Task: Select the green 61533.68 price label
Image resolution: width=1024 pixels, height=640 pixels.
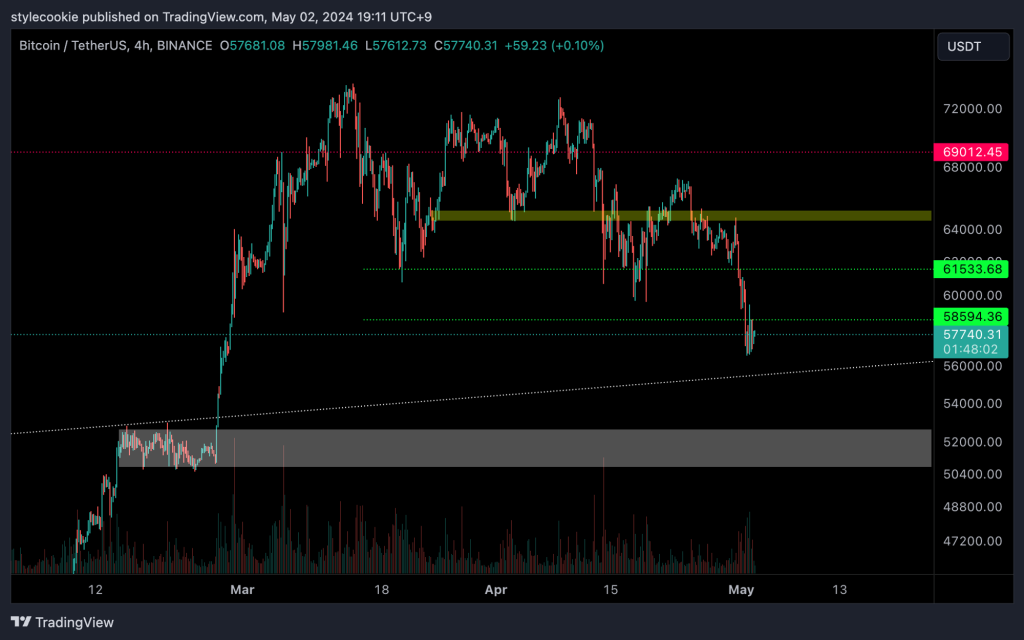Action: [x=969, y=269]
